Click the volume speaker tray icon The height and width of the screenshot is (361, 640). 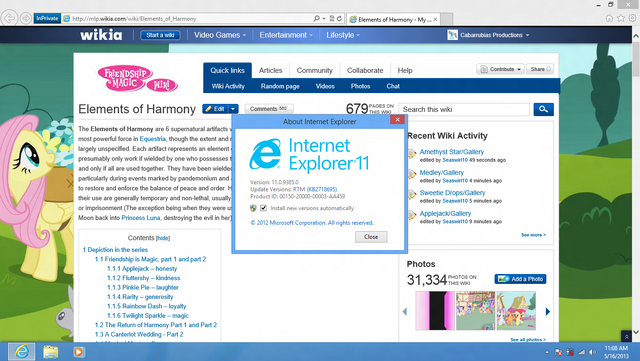click(x=593, y=352)
